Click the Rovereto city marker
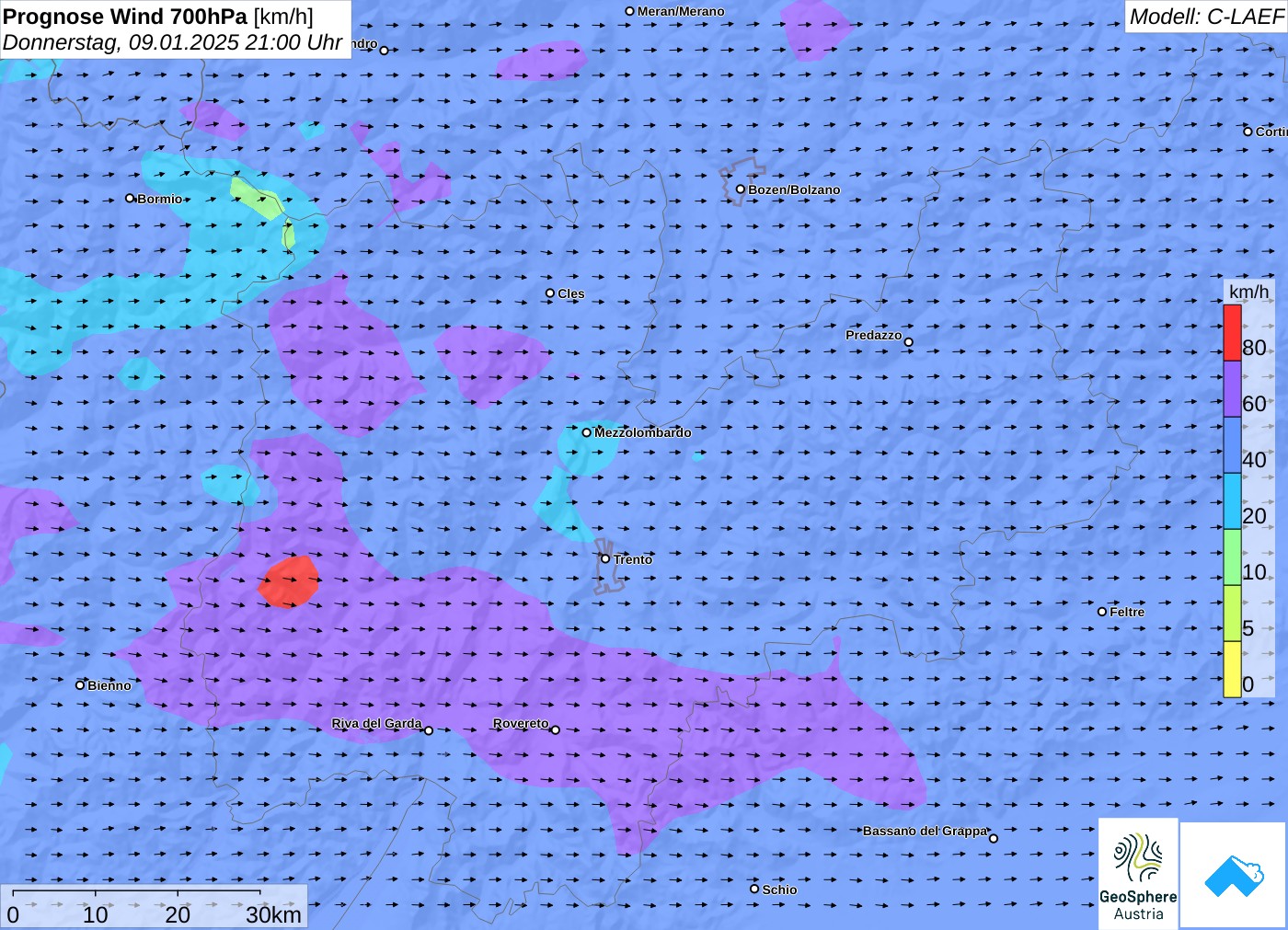1288x930 pixels. [x=556, y=730]
